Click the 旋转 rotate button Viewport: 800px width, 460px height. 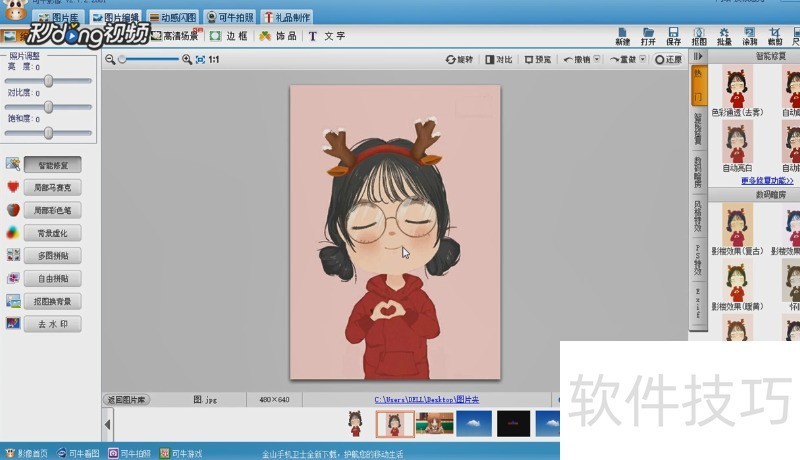pyautogui.click(x=459, y=60)
